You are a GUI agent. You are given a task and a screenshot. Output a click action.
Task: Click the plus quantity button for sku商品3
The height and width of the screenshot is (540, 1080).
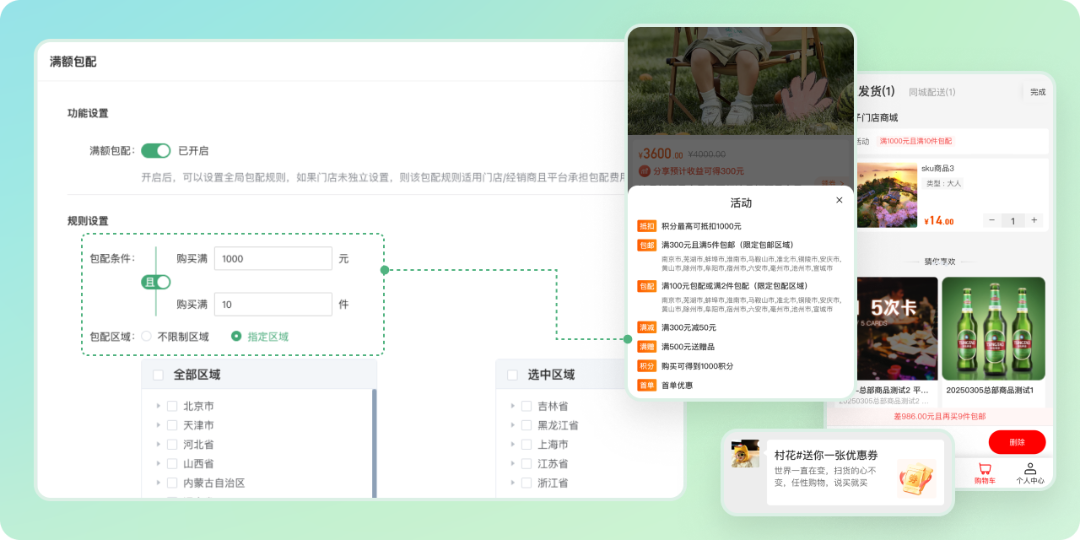(x=1034, y=220)
